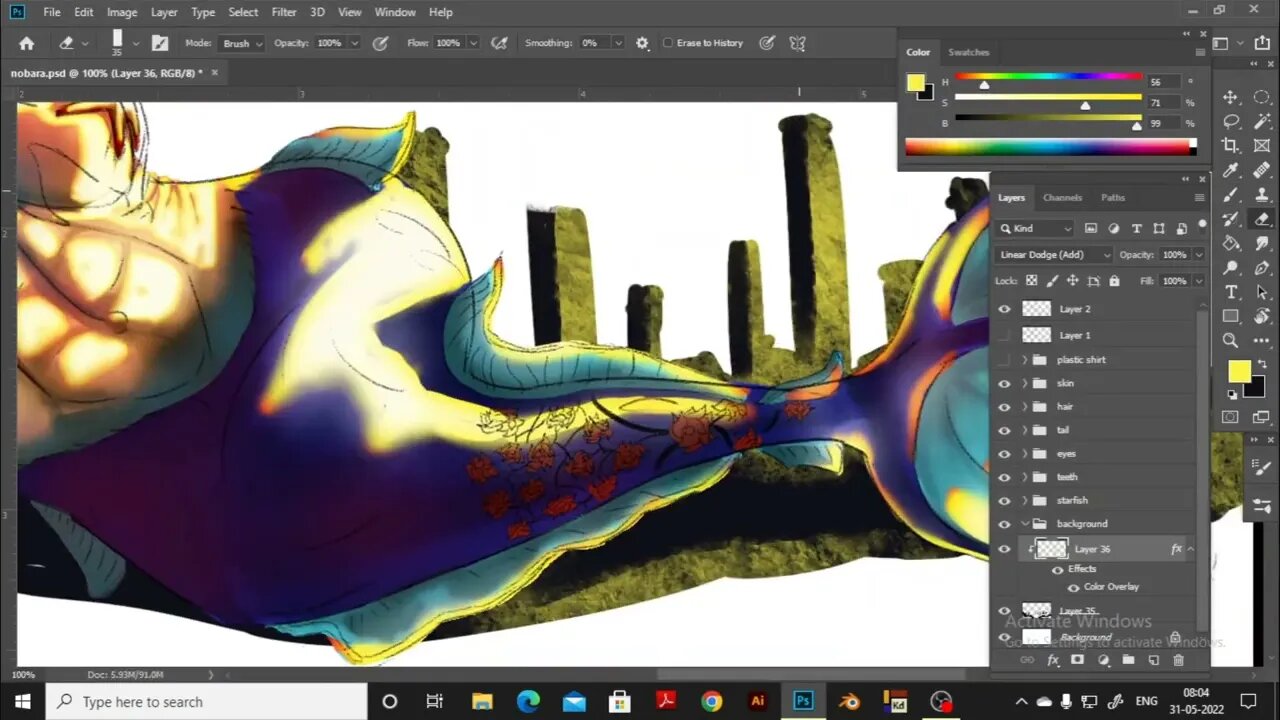Toggle Color Overlay effect visibility
Viewport: 1280px width, 720px height.
pyautogui.click(x=1074, y=587)
